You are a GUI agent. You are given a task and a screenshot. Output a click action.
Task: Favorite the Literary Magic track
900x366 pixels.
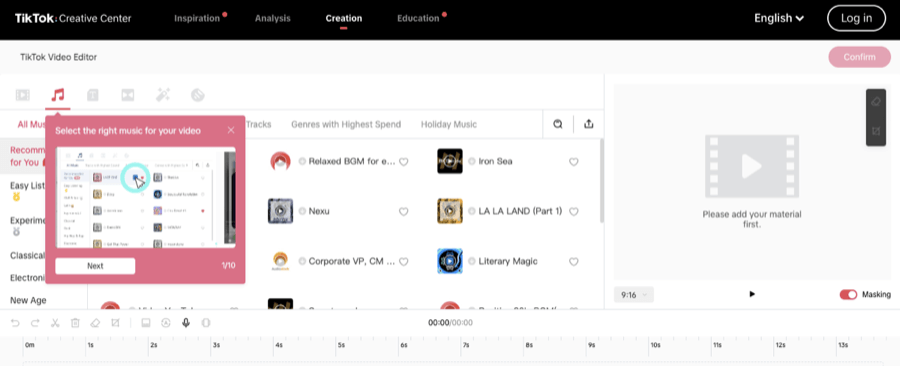(x=573, y=262)
